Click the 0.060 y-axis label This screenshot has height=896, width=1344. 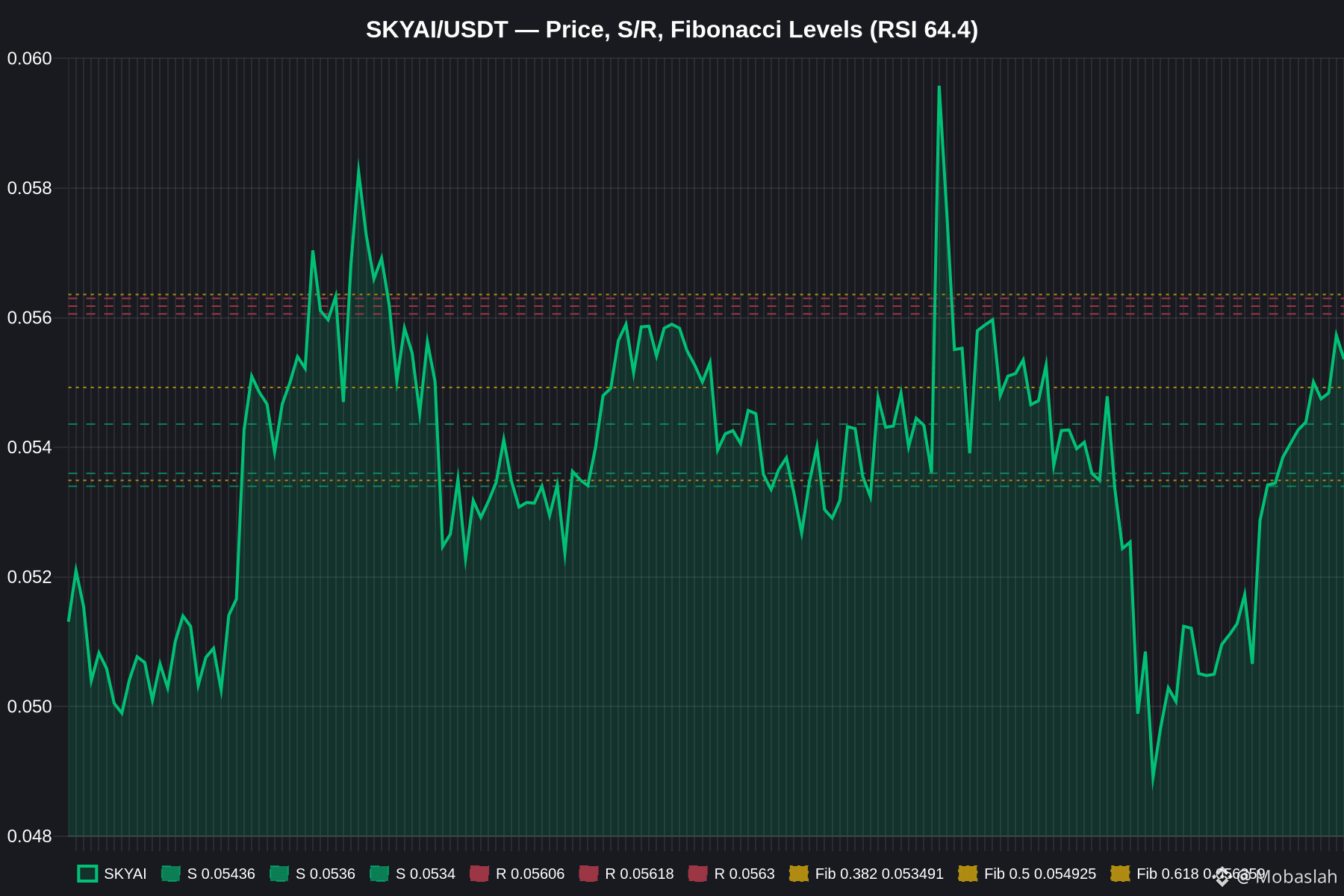tap(30, 58)
